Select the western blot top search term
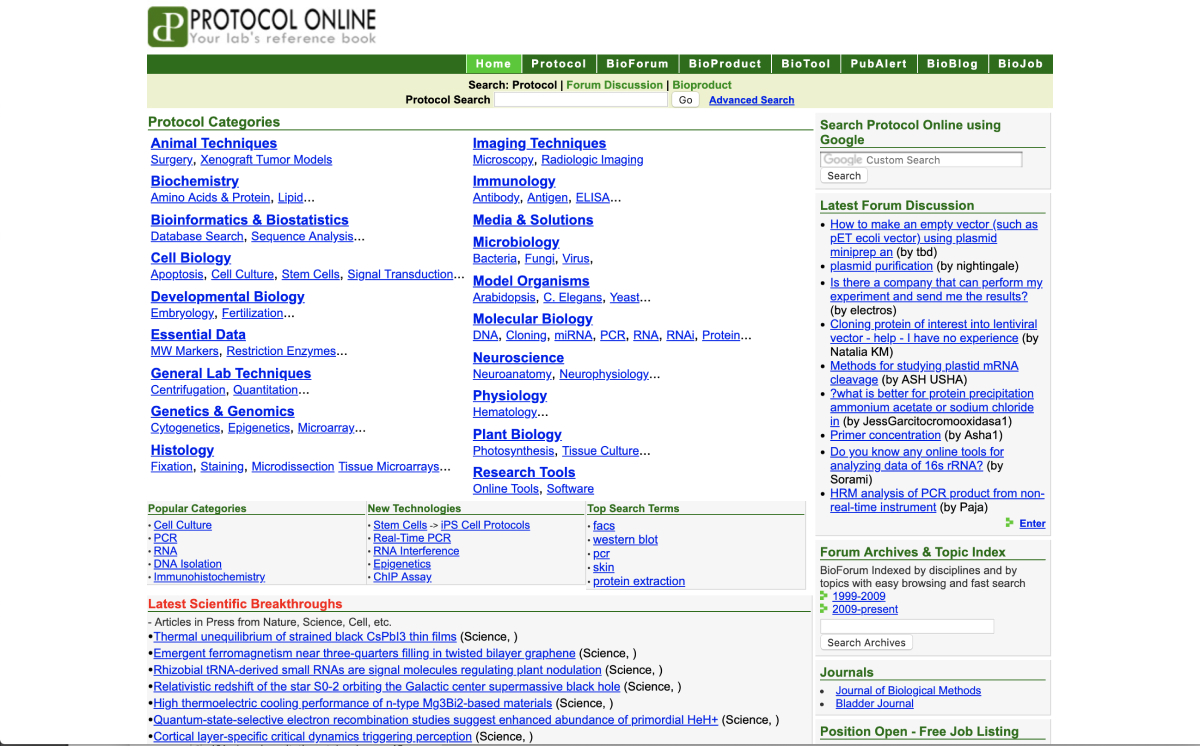1200x750 pixels. tap(625, 539)
